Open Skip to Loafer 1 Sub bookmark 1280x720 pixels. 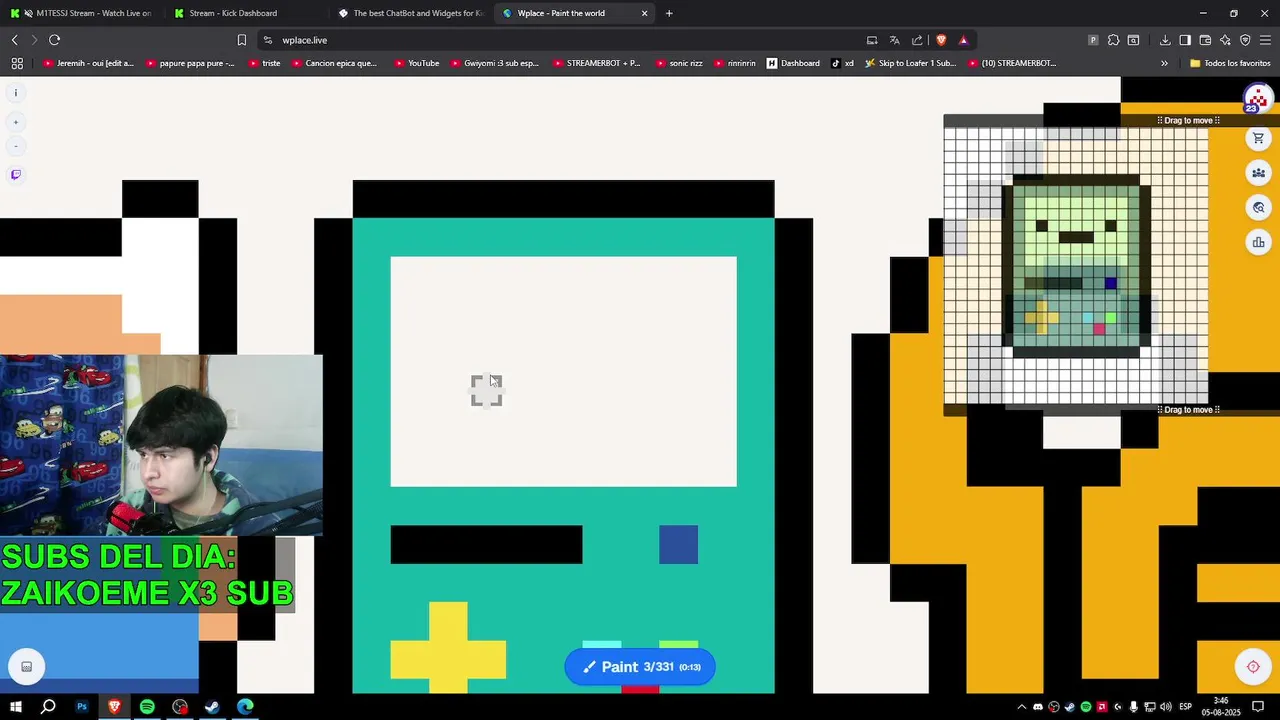(911, 63)
